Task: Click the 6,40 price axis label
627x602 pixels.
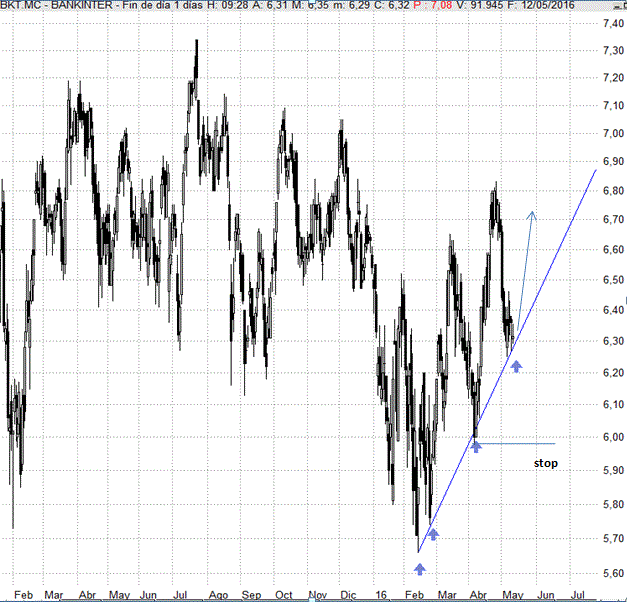Action: point(613,310)
